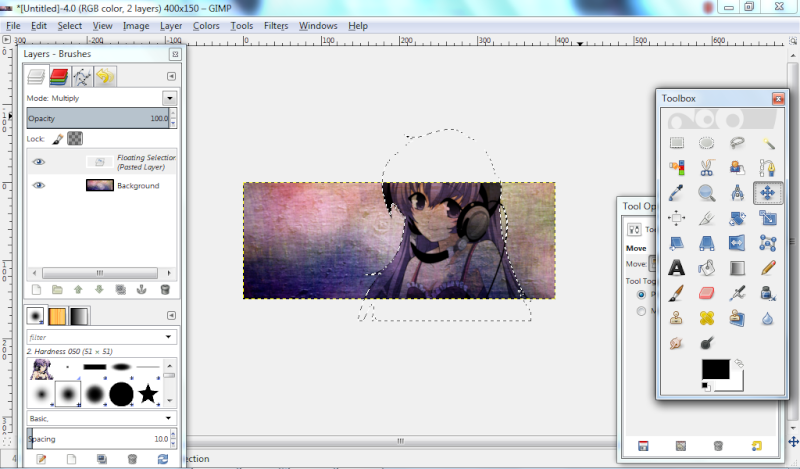
Task: Open the Colors menu
Action: [x=206, y=26]
